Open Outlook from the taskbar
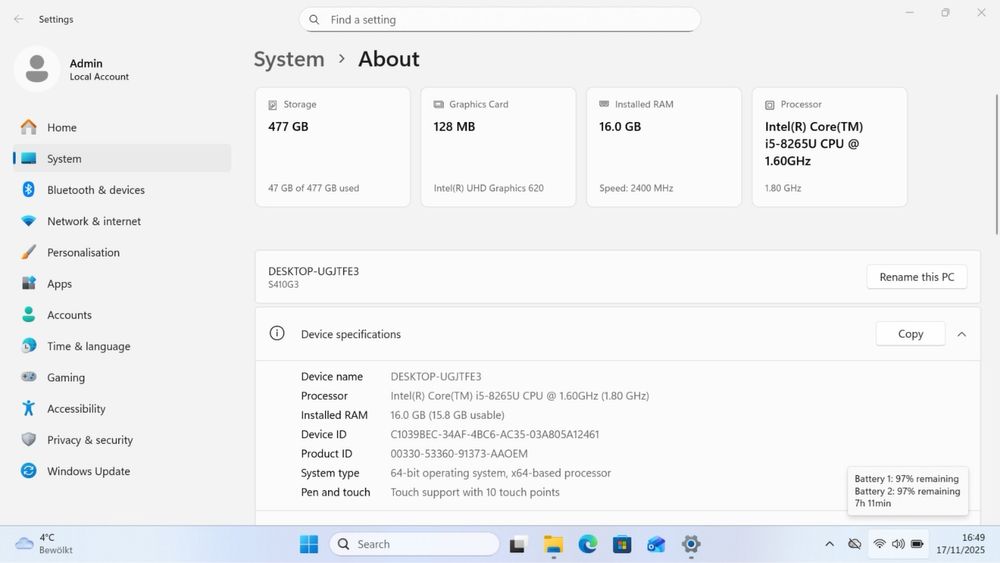This screenshot has width=1000, height=563. pos(656,545)
